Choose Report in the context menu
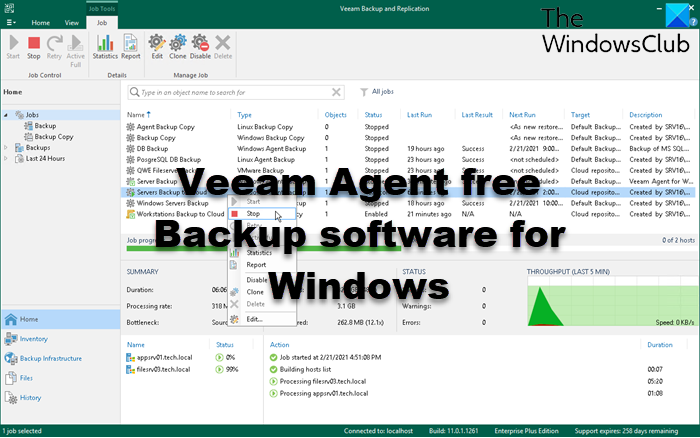The height and width of the screenshot is (438, 700). coord(262,265)
